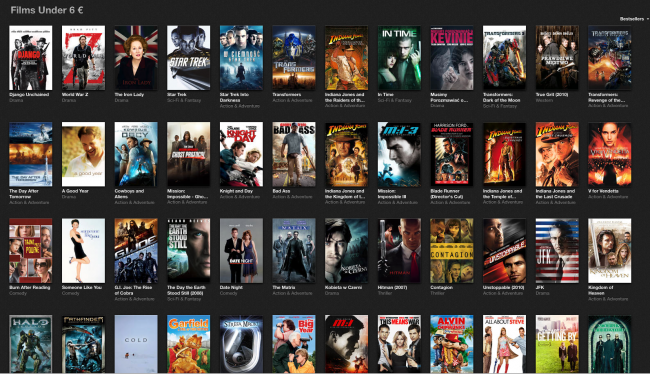
Task: Open the All About Steve poster
Action: [504, 344]
